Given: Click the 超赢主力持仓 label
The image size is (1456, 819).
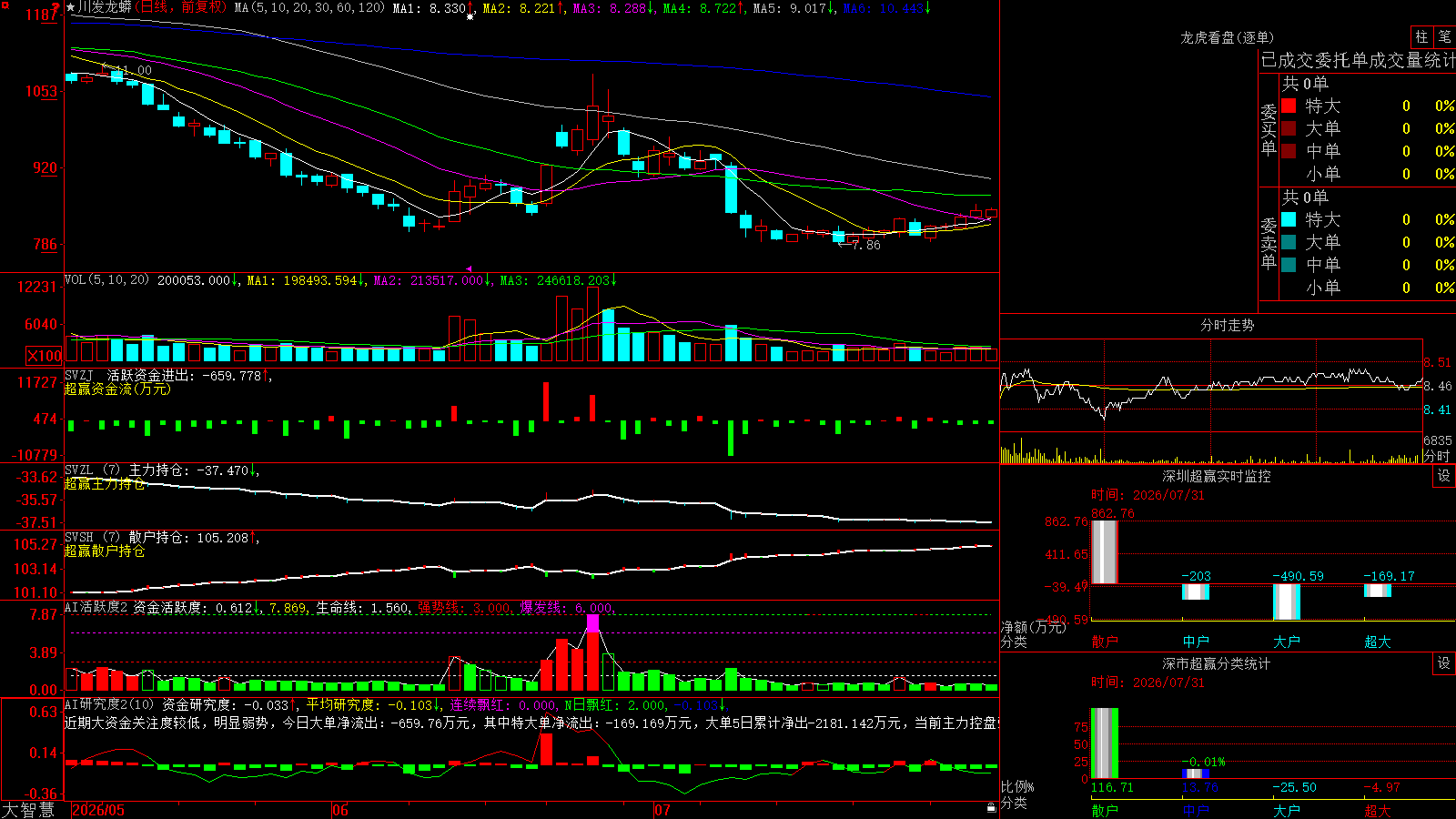Looking at the screenshot, I should pyautogui.click(x=105, y=484).
